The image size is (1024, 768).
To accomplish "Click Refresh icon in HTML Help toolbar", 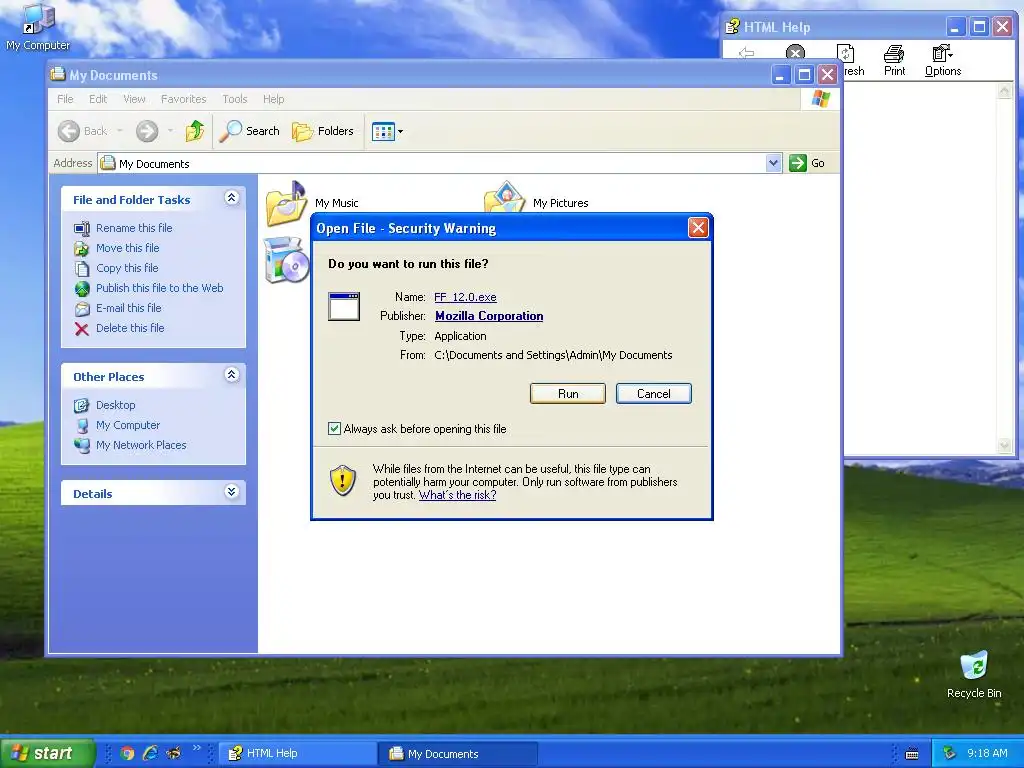I will pyautogui.click(x=846, y=54).
